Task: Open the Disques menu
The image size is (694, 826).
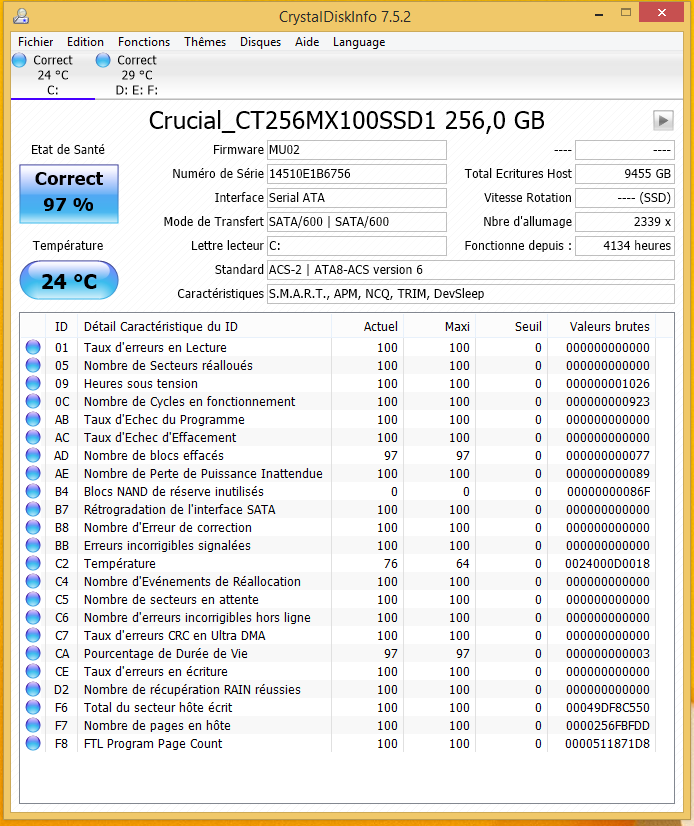Action: point(260,42)
